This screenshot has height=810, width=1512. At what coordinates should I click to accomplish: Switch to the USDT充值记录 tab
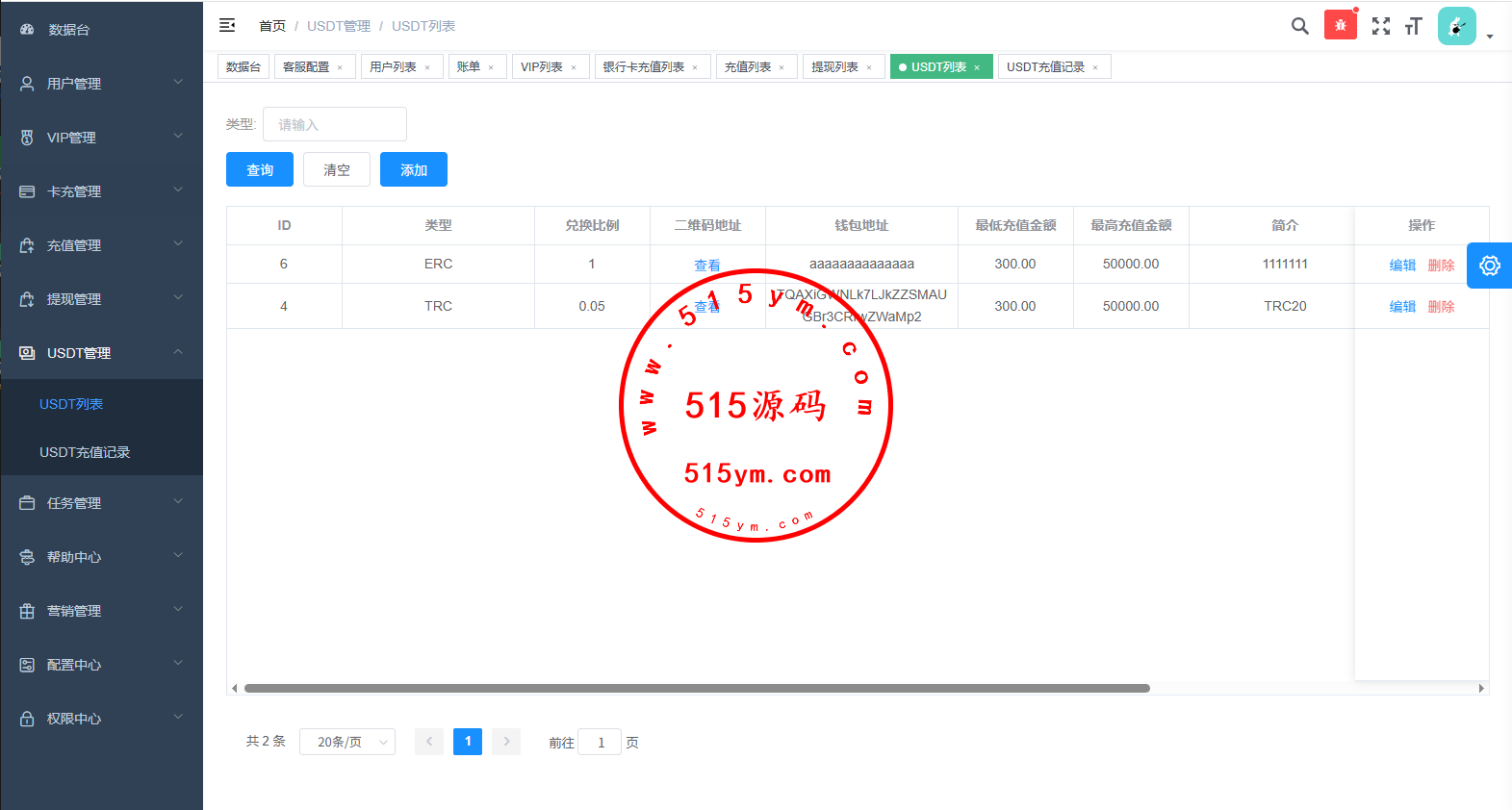[1045, 67]
